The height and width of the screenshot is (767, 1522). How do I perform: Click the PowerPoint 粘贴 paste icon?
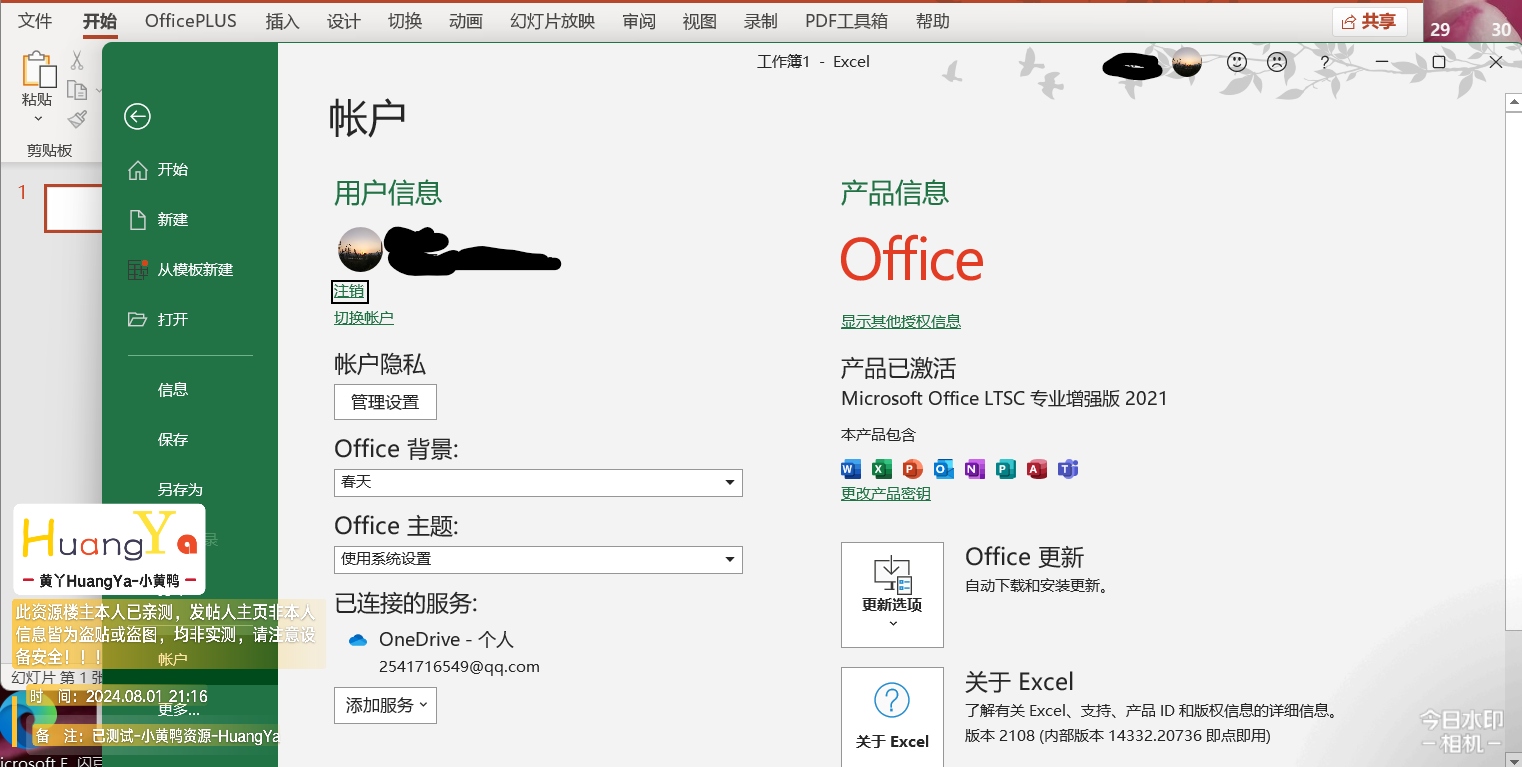(x=38, y=70)
